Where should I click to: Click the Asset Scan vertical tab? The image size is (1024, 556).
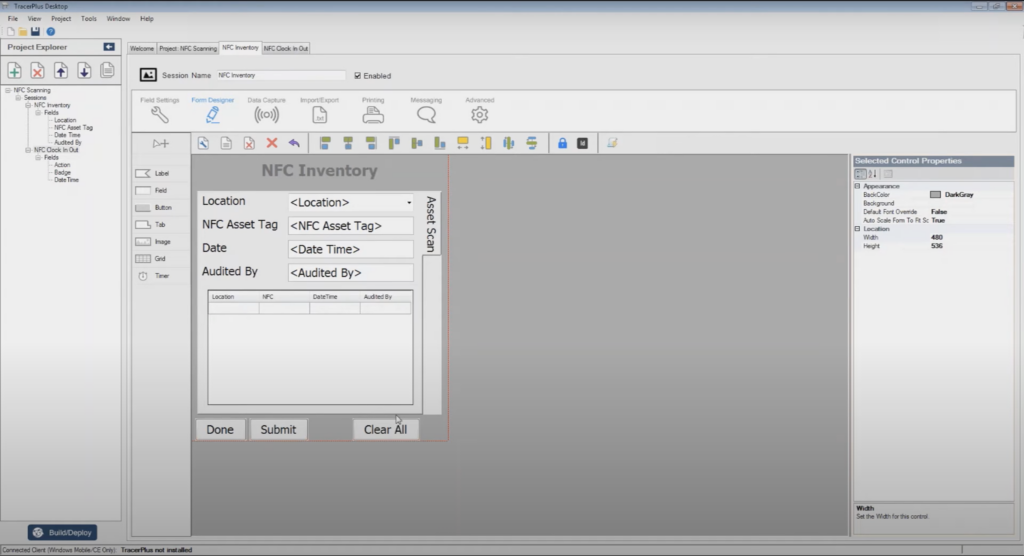(x=431, y=224)
